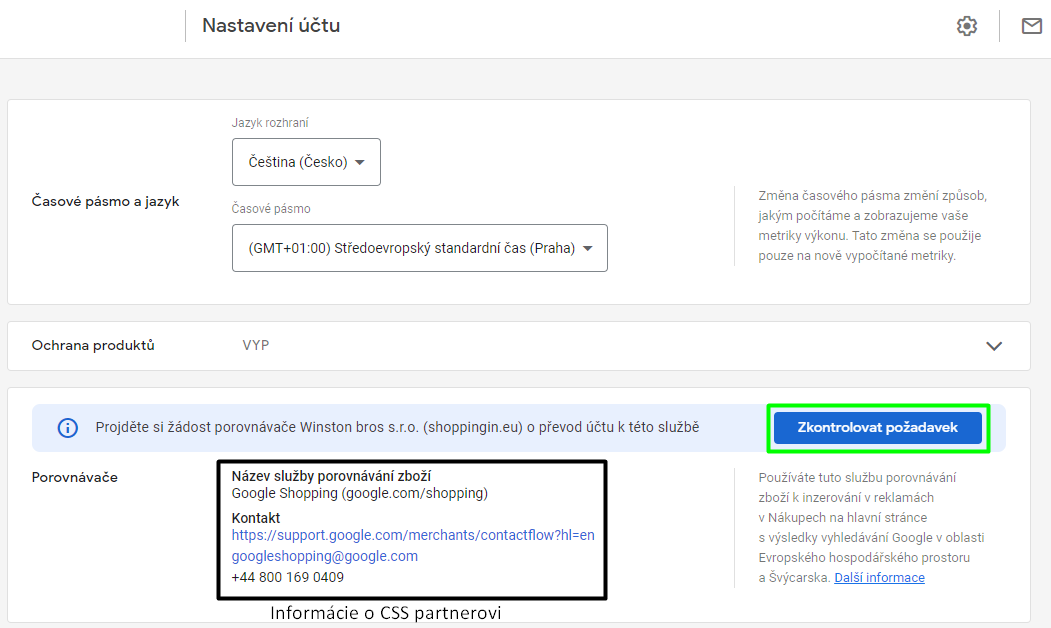The width and height of the screenshot is (1051, 628).
Task: Click the Porovnávače section label
Action: point(75,477)
